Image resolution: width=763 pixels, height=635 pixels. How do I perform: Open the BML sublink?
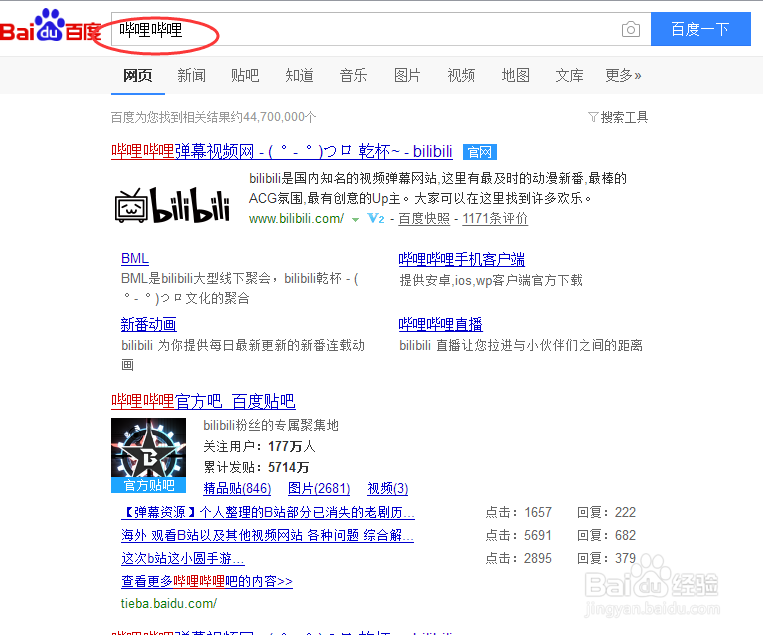pos(135,258)
